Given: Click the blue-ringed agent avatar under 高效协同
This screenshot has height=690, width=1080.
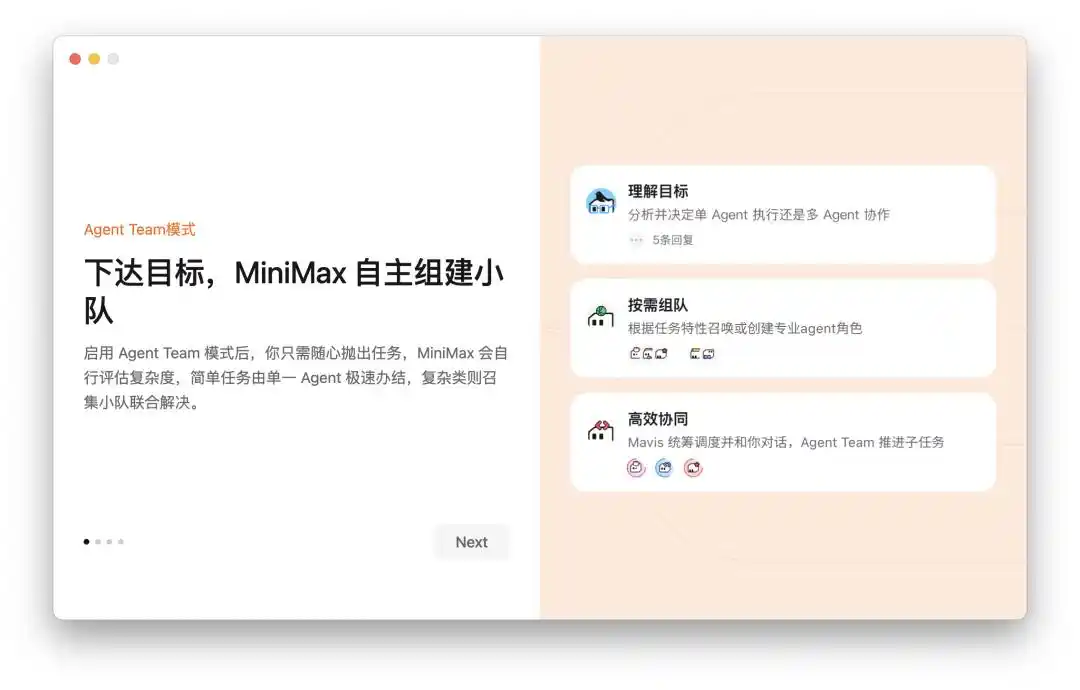Looking at the screenshot, I should pos(664,468).
